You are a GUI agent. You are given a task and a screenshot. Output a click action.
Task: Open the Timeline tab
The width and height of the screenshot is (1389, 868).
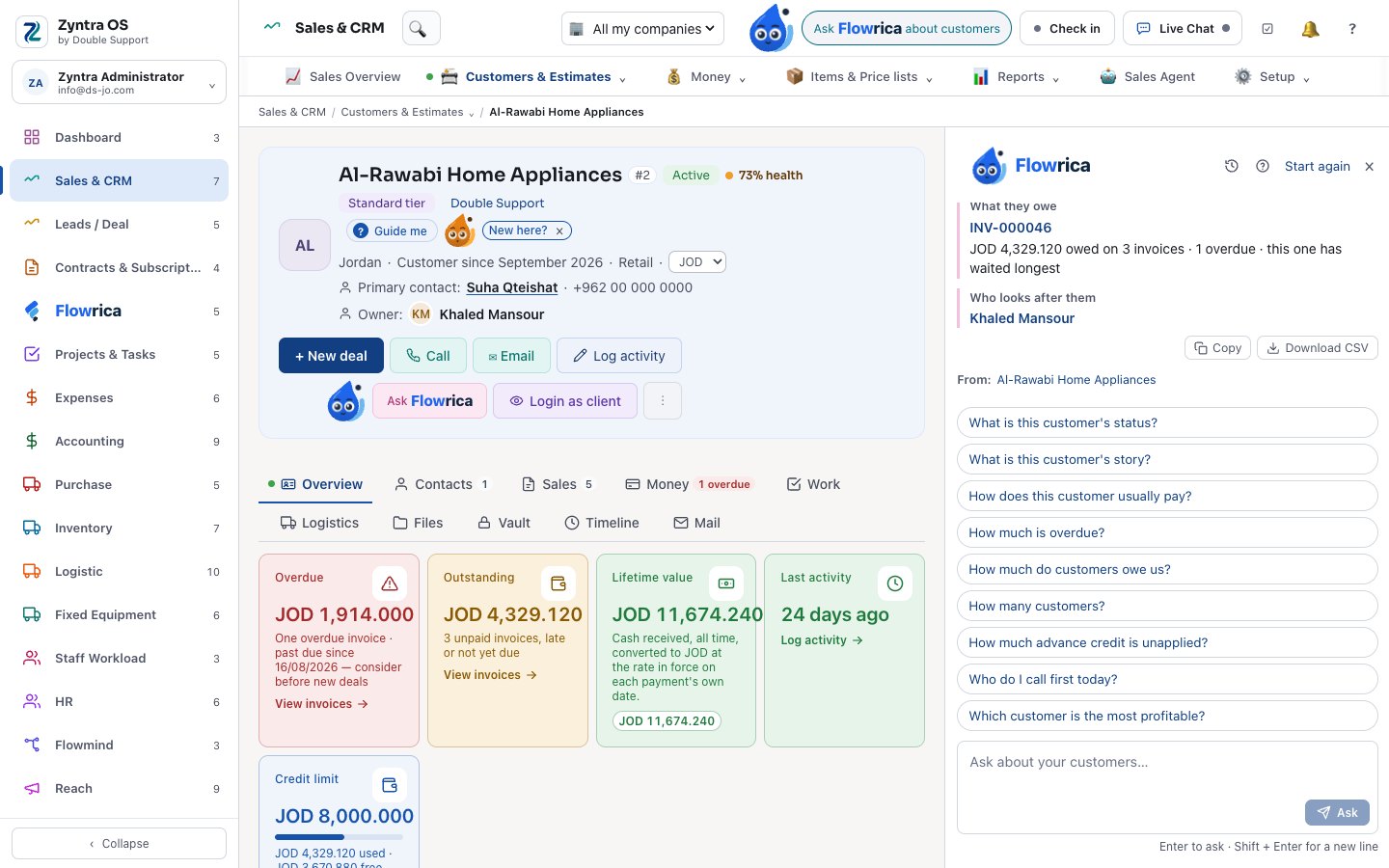click(602, 523)
